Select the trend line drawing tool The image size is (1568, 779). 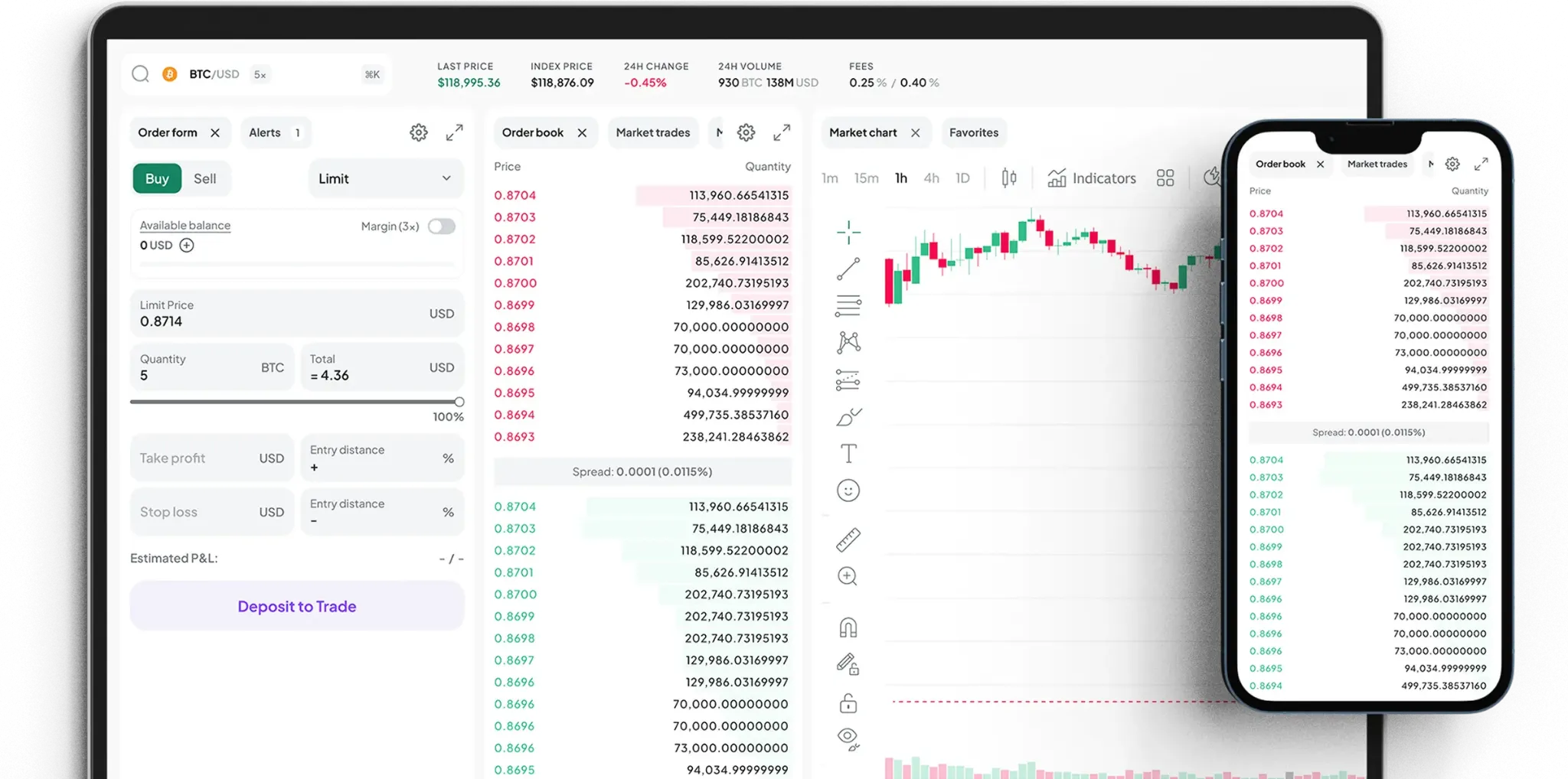click(848, 269)
